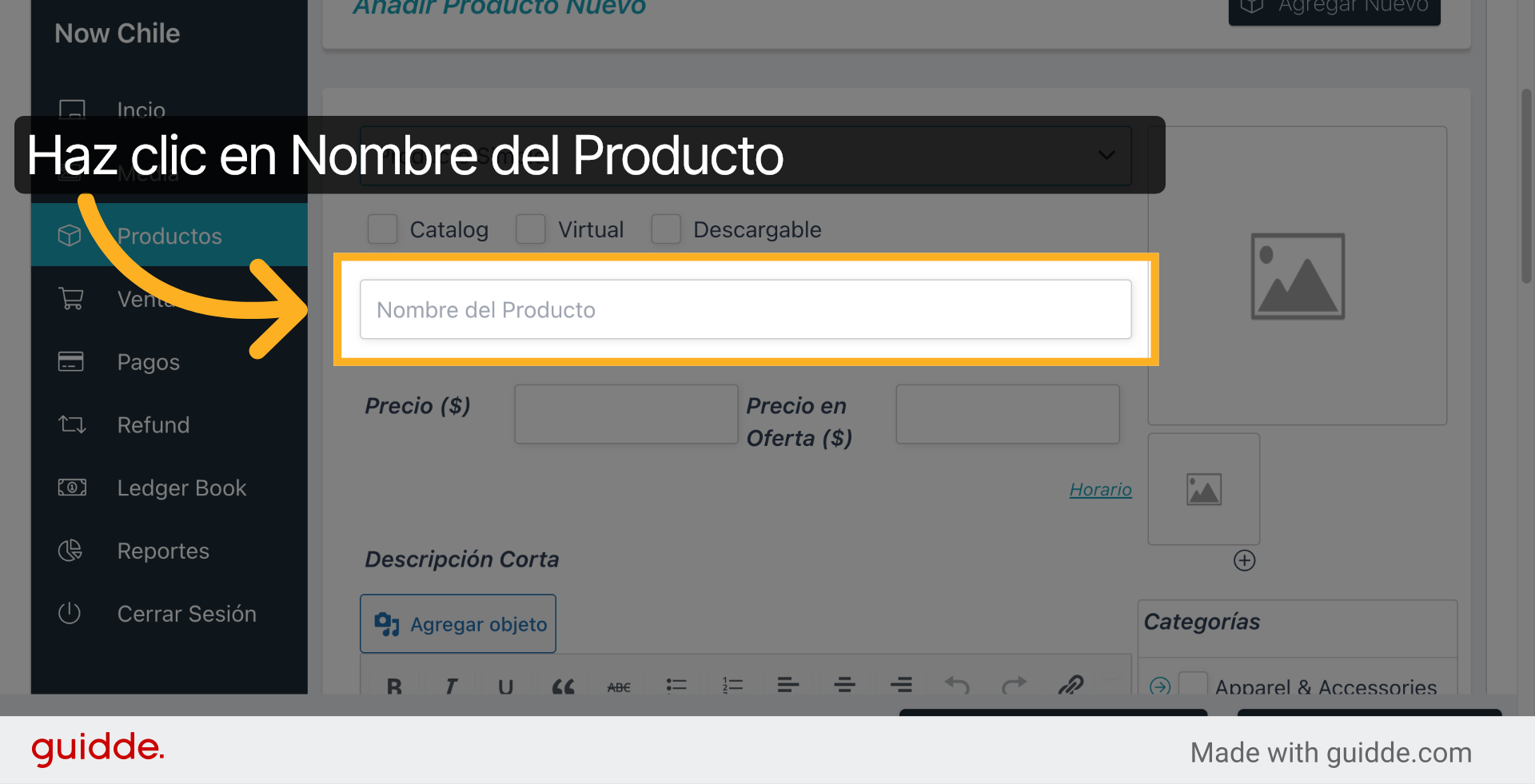Viewport: 1535px width, 784px height.
Task: Click the Precio ($) input box
Action: (x=626, y=414)
